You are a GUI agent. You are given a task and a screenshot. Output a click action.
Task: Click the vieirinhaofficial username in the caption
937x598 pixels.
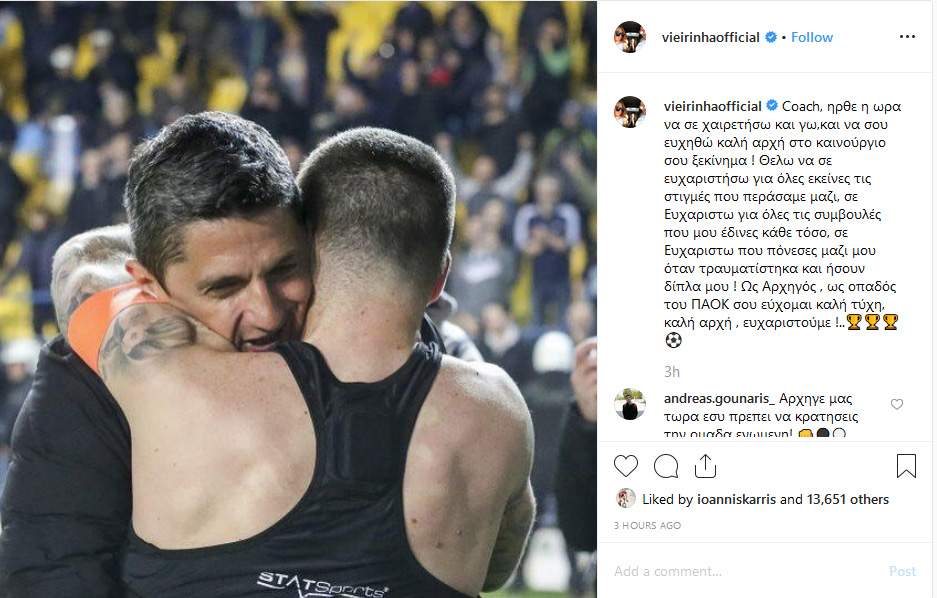pos(712,106)
